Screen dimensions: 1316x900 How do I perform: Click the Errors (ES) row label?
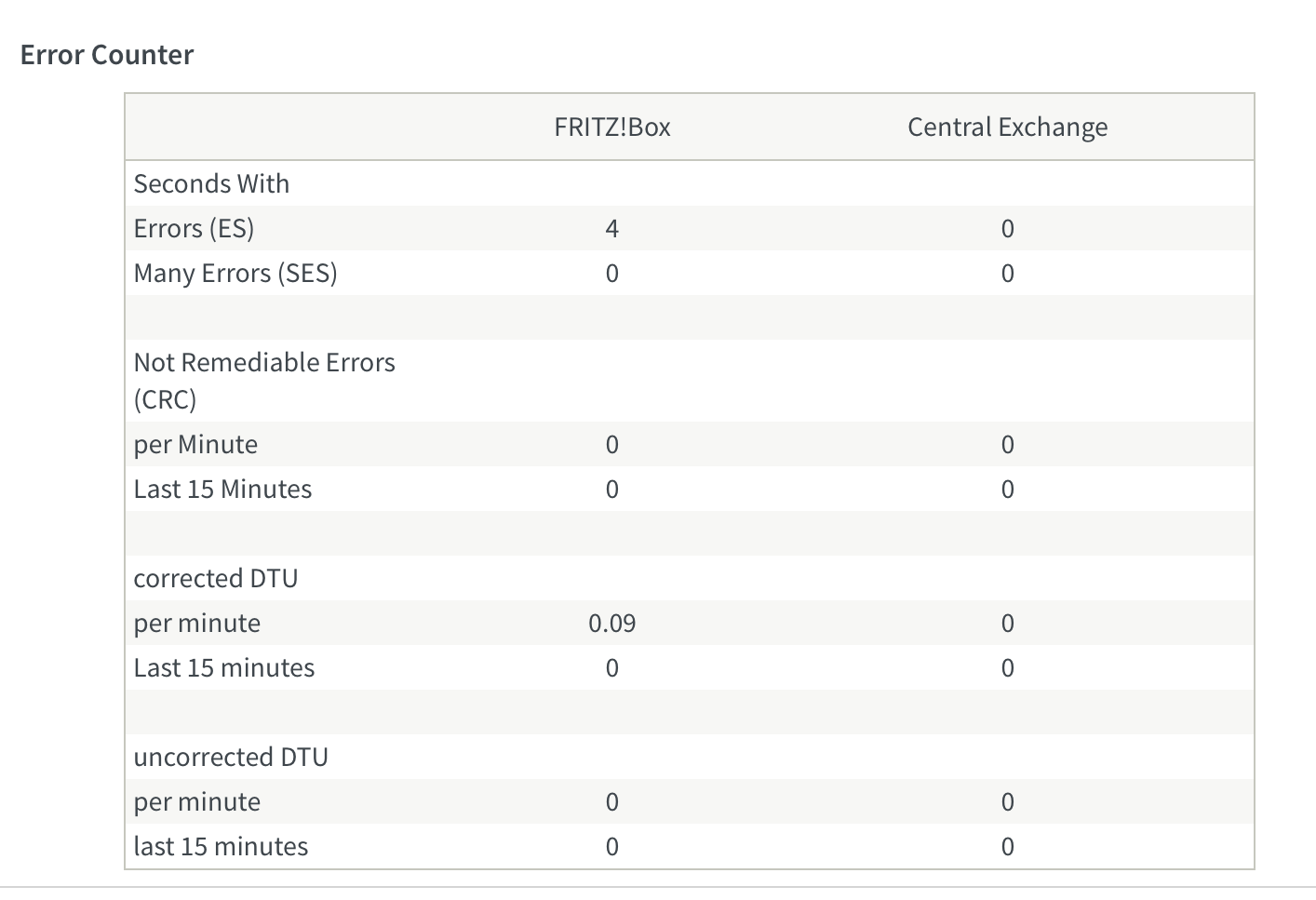click(194, 229)
